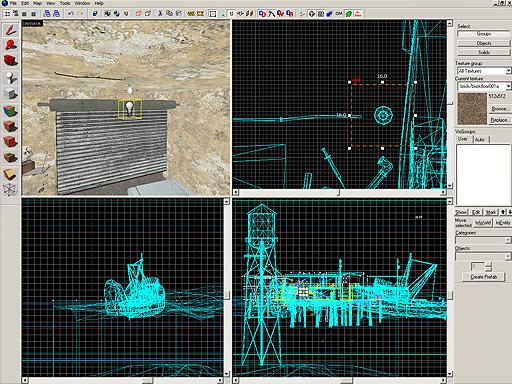
Task: Switch to the VisGroups User tab
Action: (x=463, y=139)
